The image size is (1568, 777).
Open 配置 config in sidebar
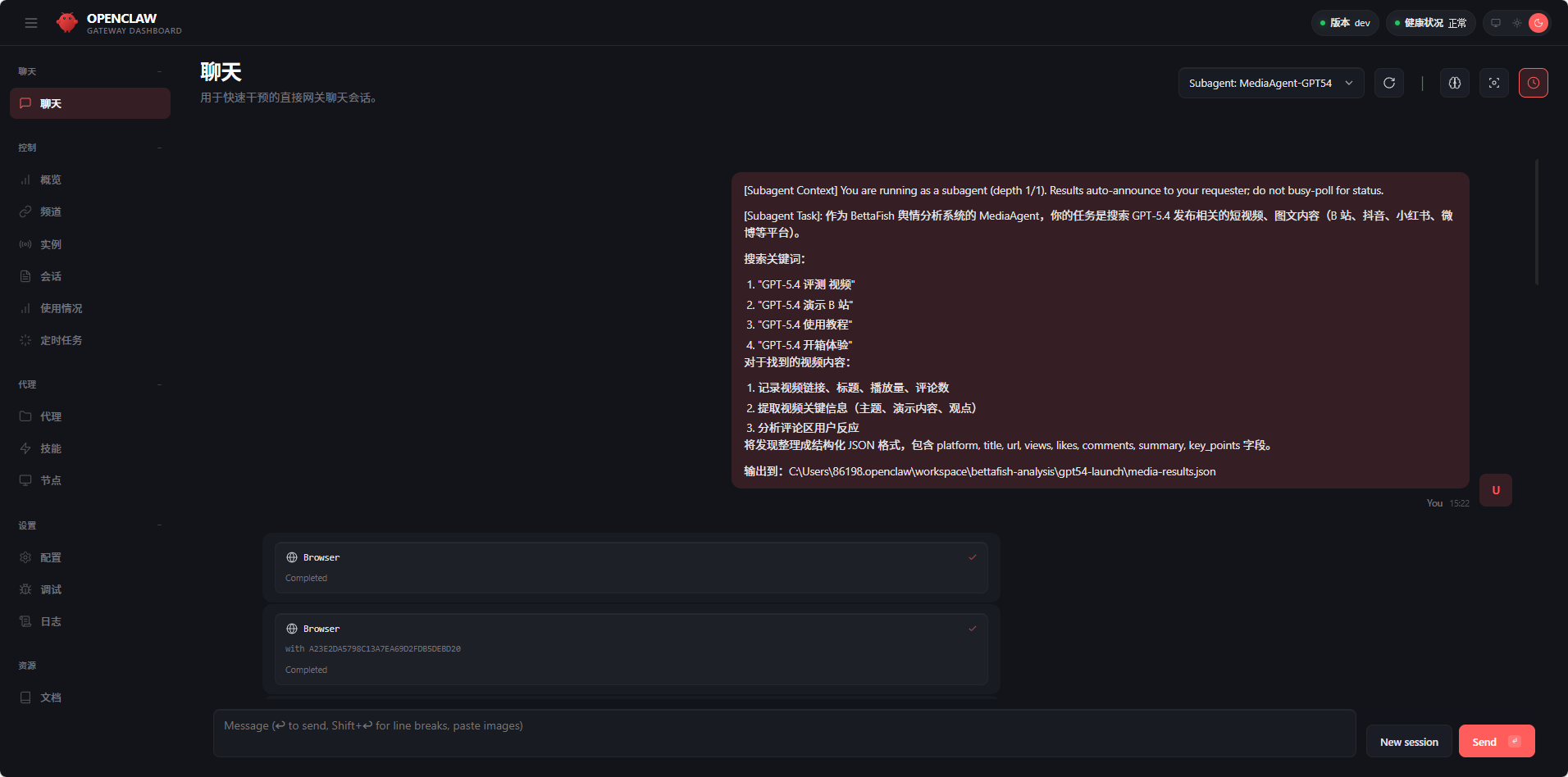[x=90, y=557]
